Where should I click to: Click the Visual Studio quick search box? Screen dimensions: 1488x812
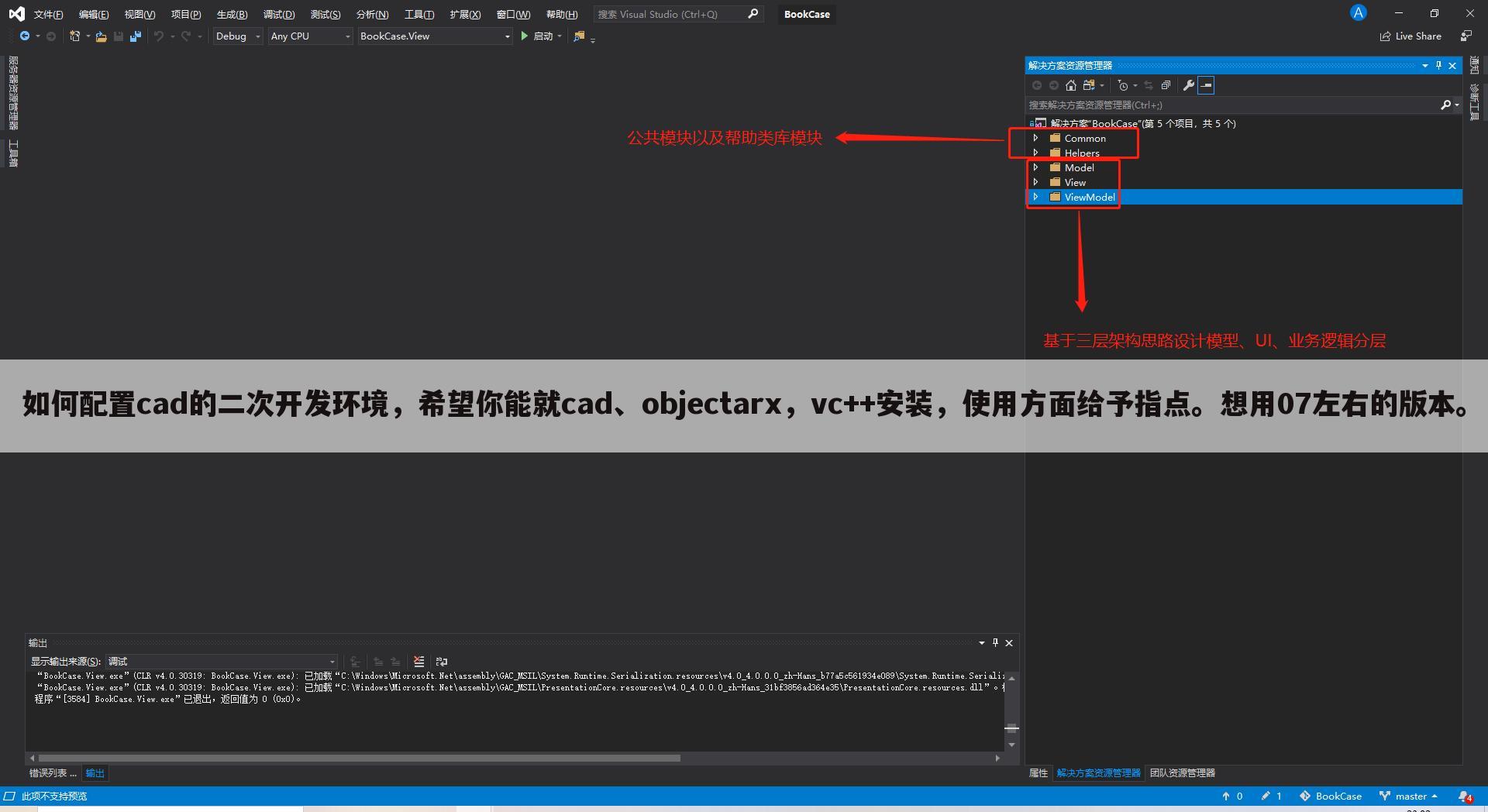(x=670, y=14)
